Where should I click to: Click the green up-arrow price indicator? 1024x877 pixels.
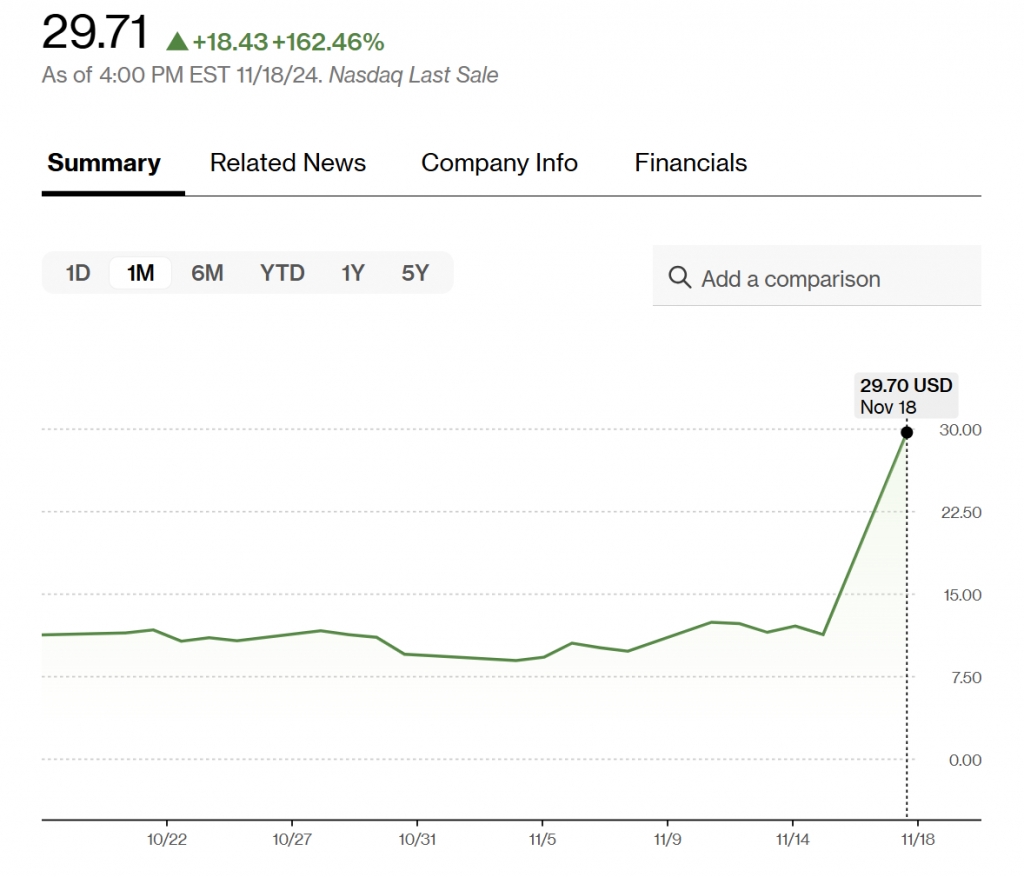177,41
